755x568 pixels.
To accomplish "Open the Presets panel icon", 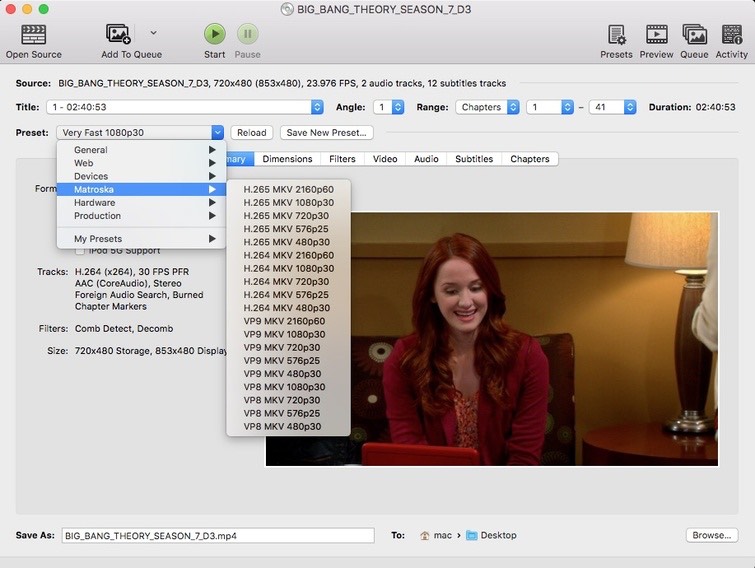I will [x=616, y=35].
